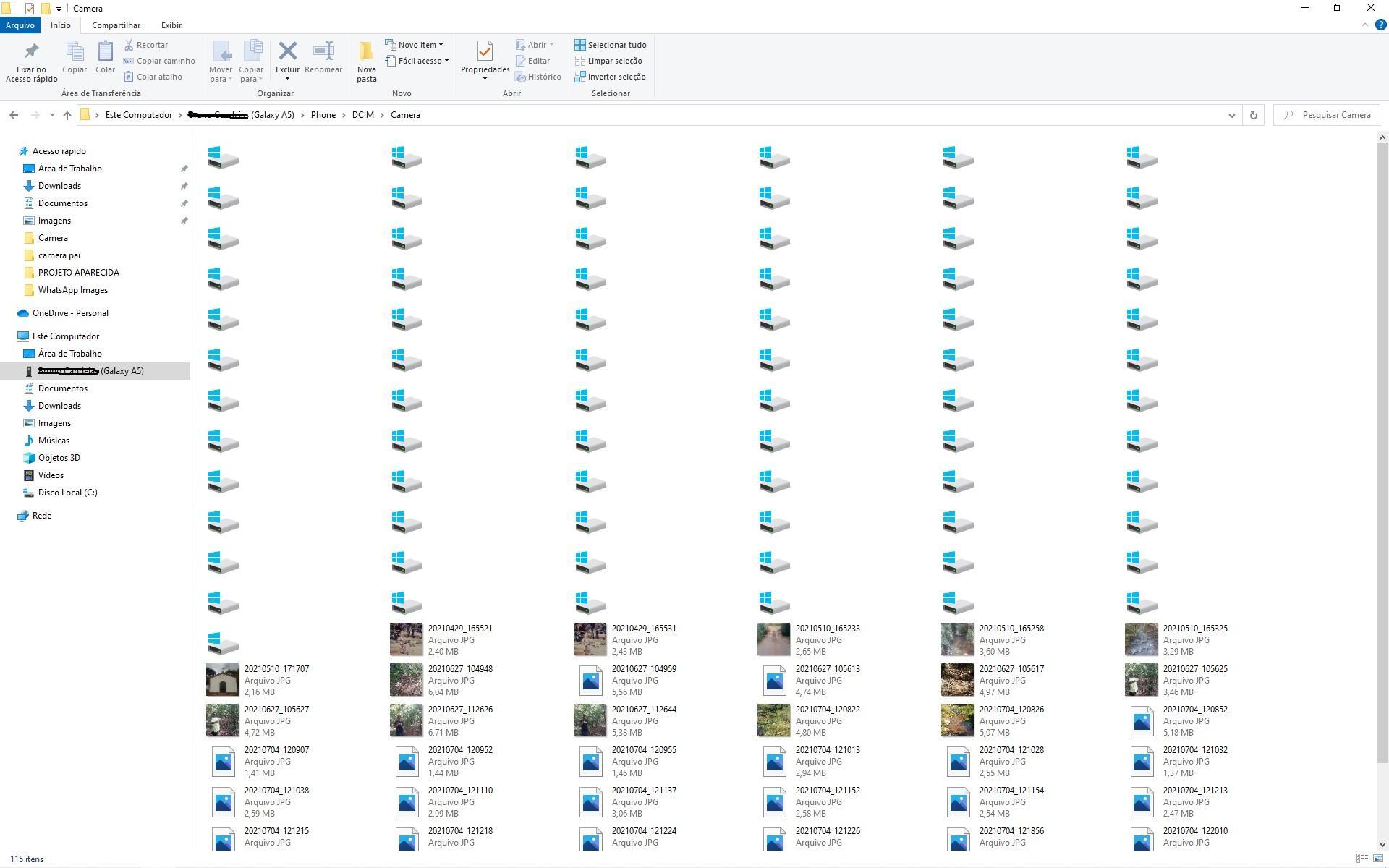The width and height of the screenshot is (1389, 868).
Task: Refresh the folder view
Action: click(1254, 115)
